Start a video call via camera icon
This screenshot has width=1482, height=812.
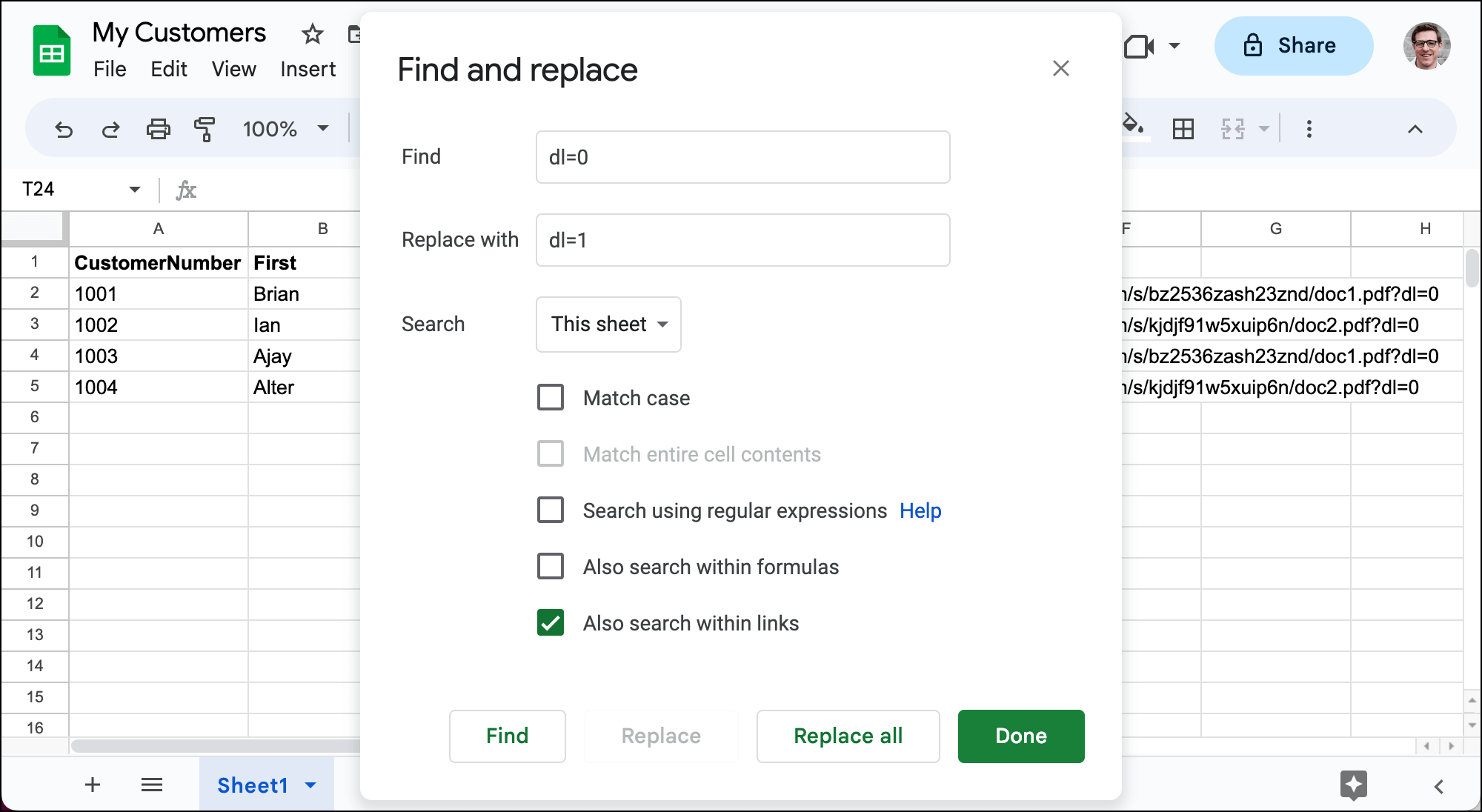point(1139,47)
